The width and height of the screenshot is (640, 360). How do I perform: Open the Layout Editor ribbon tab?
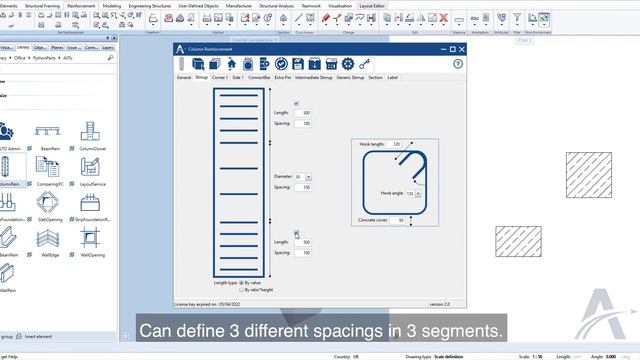click(372, 6)
